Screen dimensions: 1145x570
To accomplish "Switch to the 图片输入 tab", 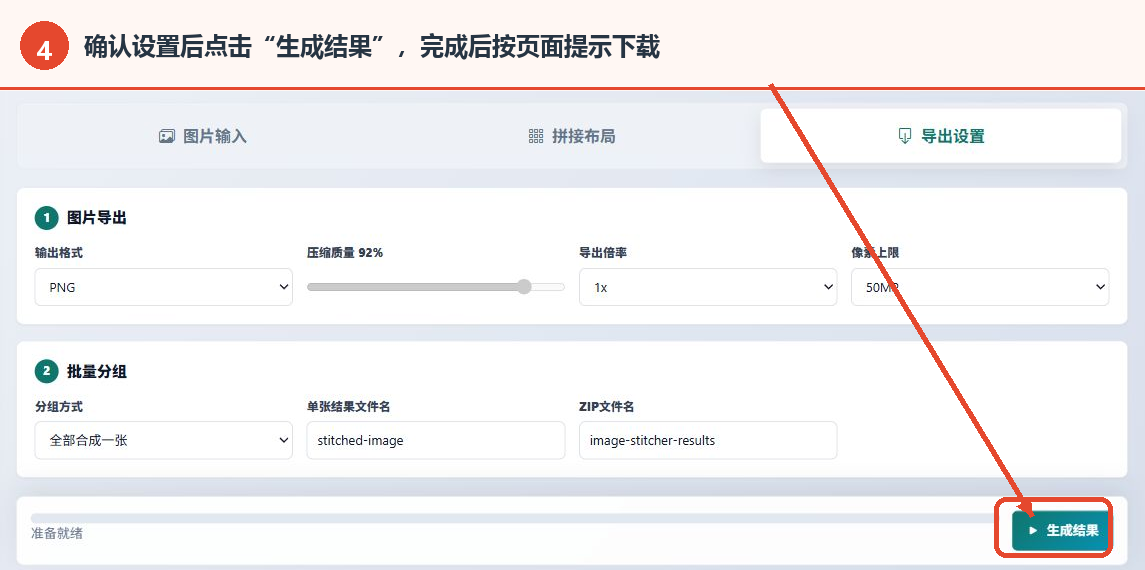I will [x=203, y=136].
